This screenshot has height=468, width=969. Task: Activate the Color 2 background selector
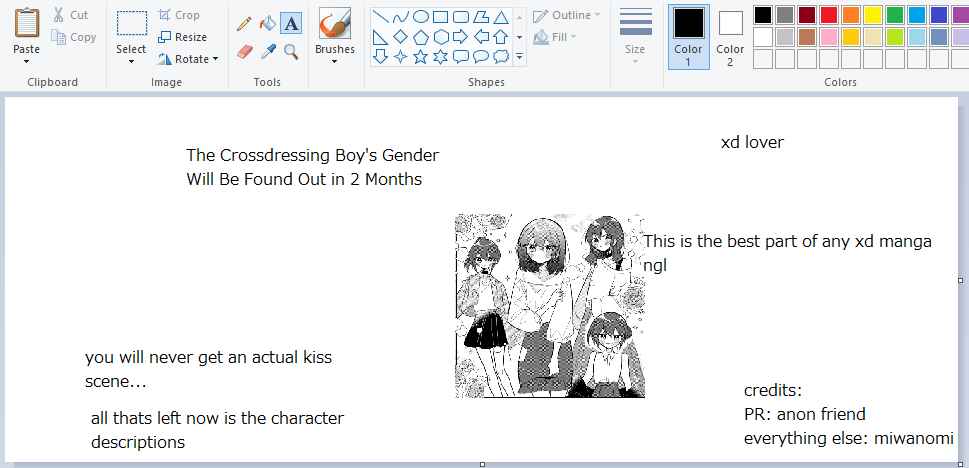pos(730,37)
